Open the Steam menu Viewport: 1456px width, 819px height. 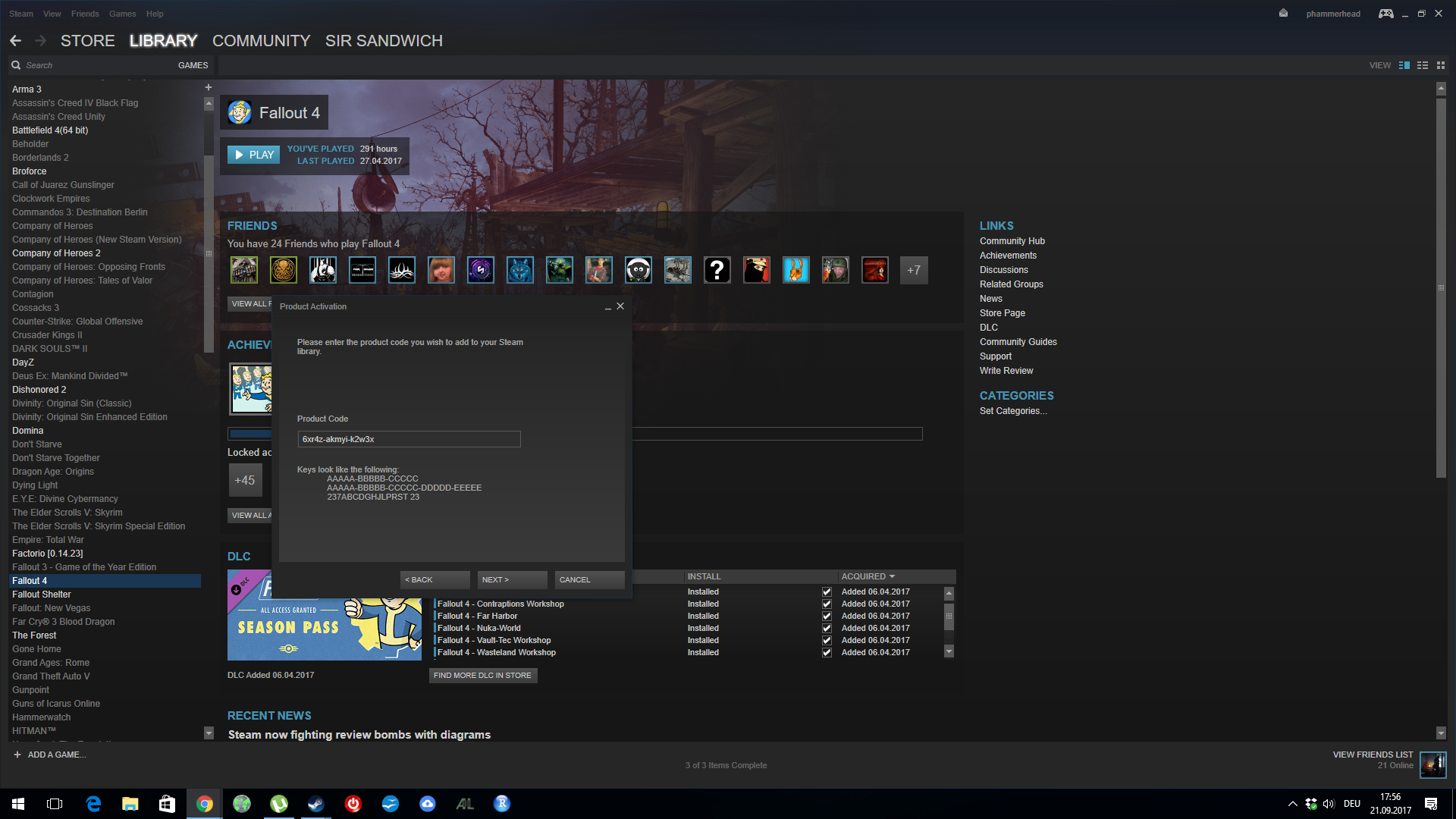pyautogui.click(x=21, y=14)
